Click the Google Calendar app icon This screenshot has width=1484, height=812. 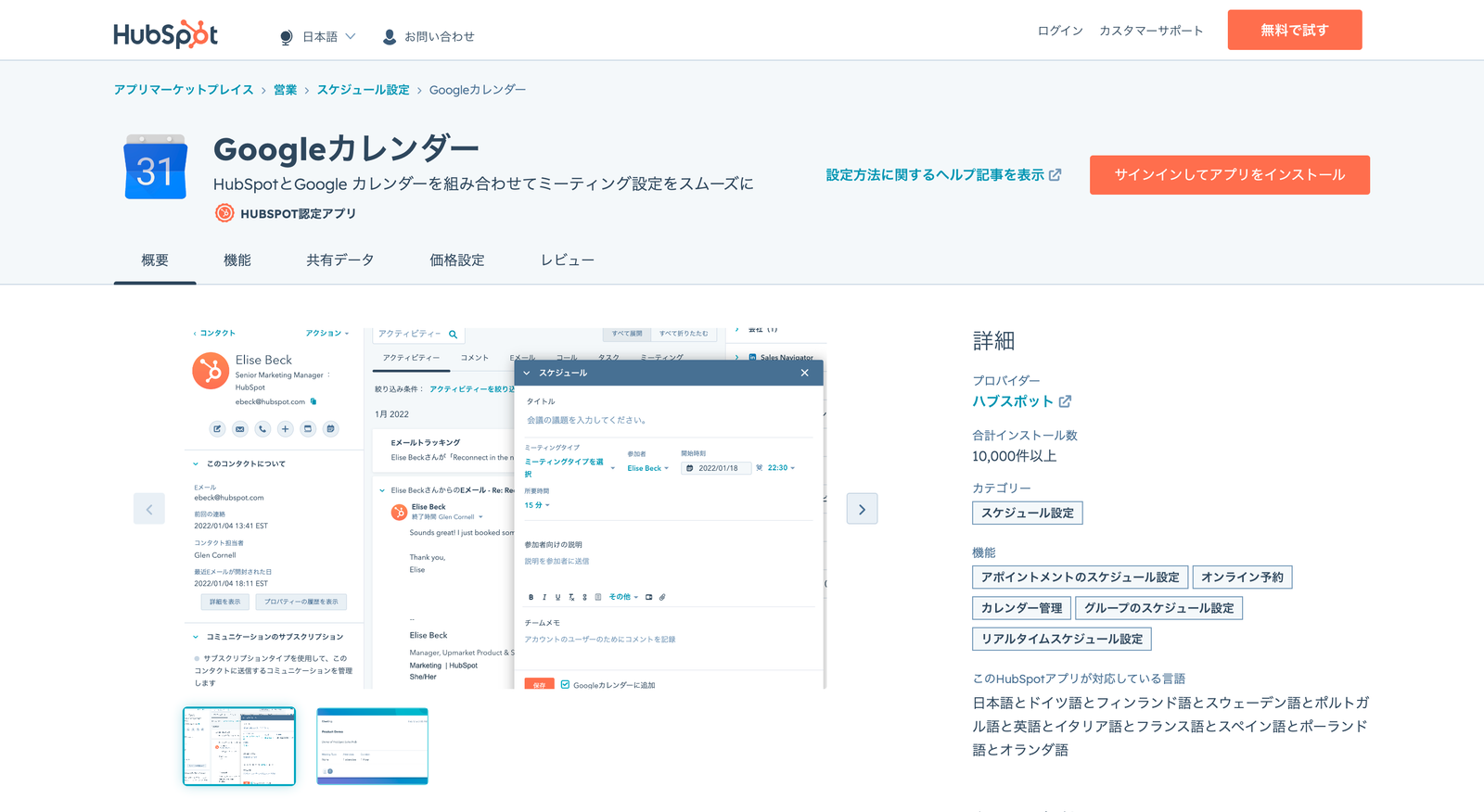(x=156, y=167)
